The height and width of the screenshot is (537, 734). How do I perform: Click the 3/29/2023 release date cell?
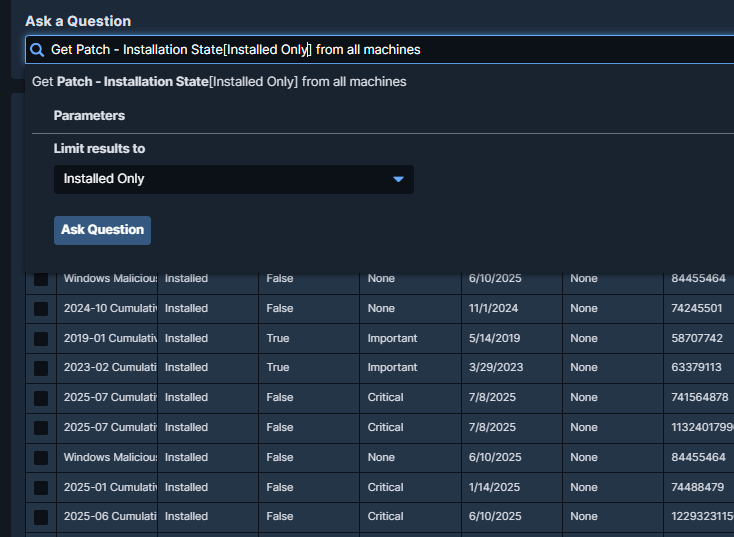click(494, 367)
